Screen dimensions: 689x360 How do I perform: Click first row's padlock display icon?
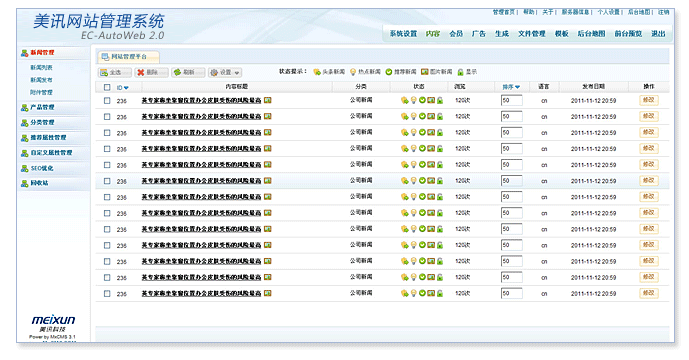pyautogui.click(x=440, y=101)
